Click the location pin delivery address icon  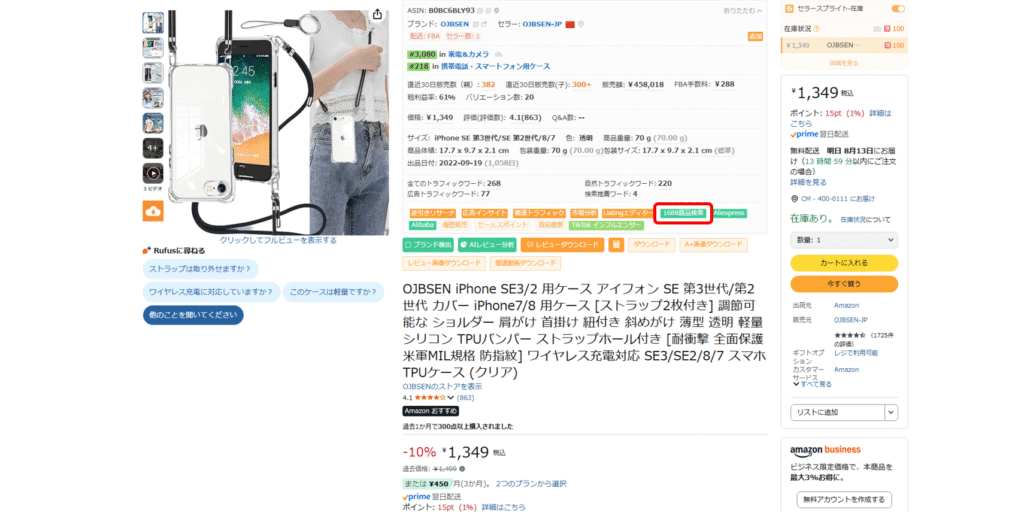point(794,198)
